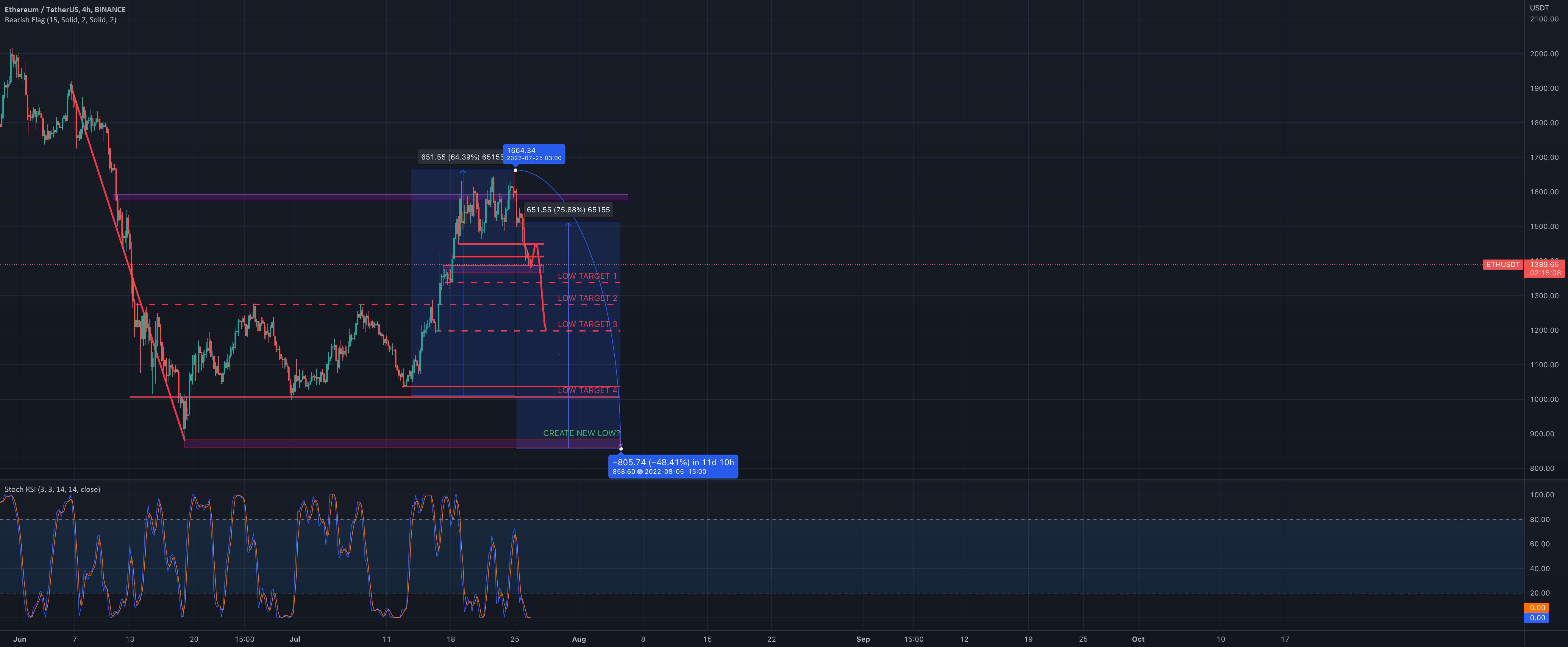This screenshot has width=1568, height=647.
Task: Select the blue 1664.34 price note label
Action: tap(534, 154)
